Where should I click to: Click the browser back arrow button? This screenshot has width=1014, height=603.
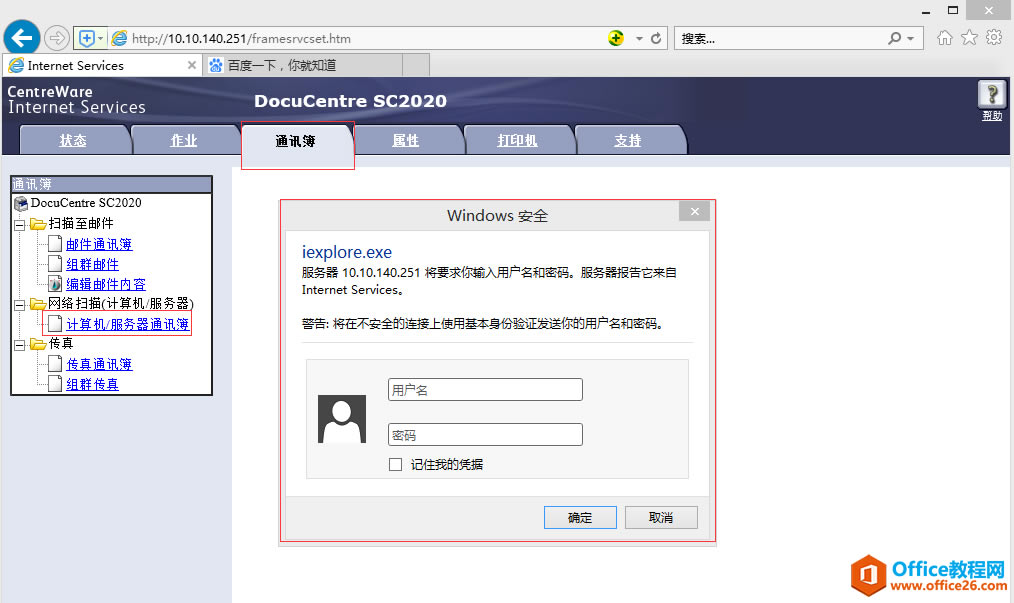[22, 38]
